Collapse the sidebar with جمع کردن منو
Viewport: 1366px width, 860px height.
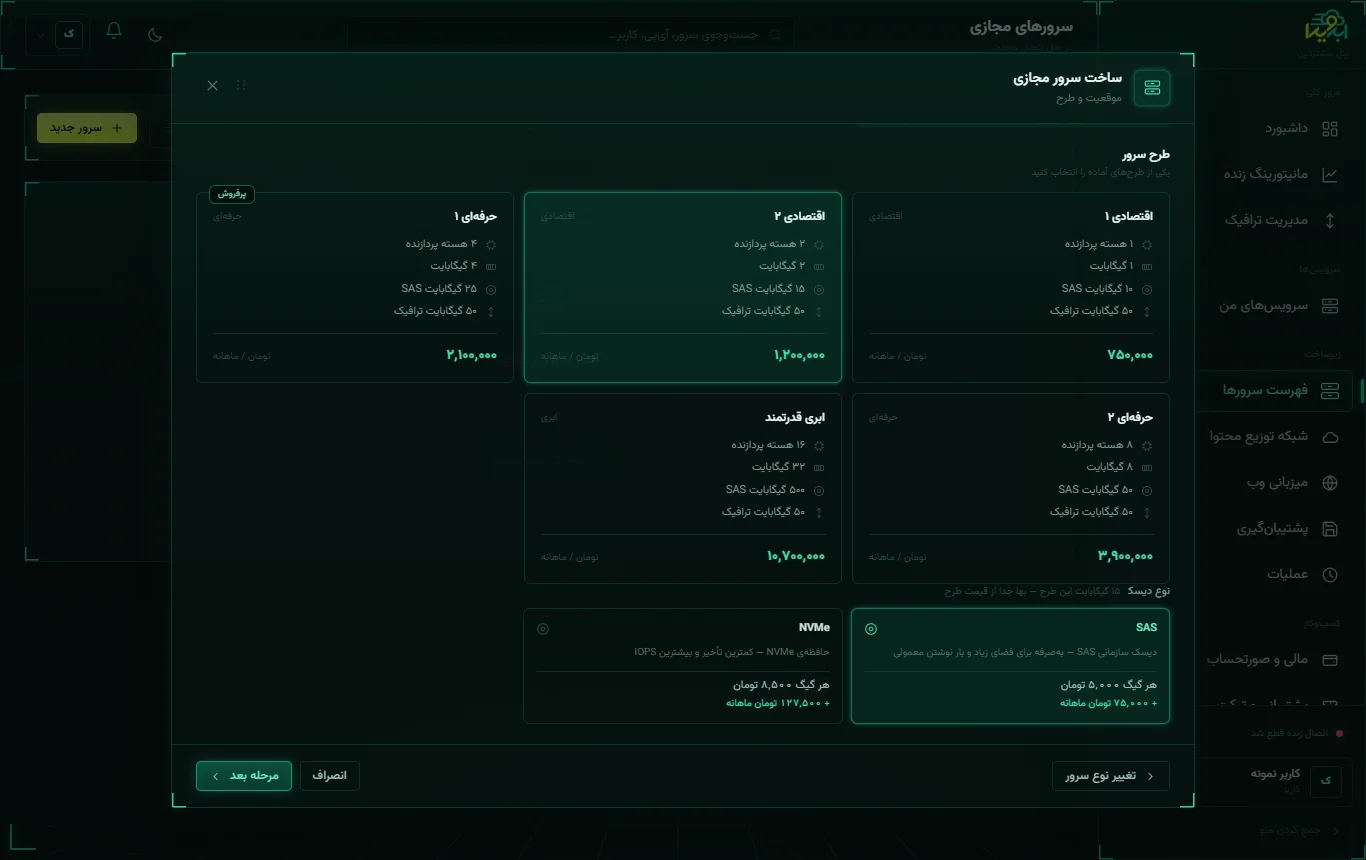[1290, 830]
